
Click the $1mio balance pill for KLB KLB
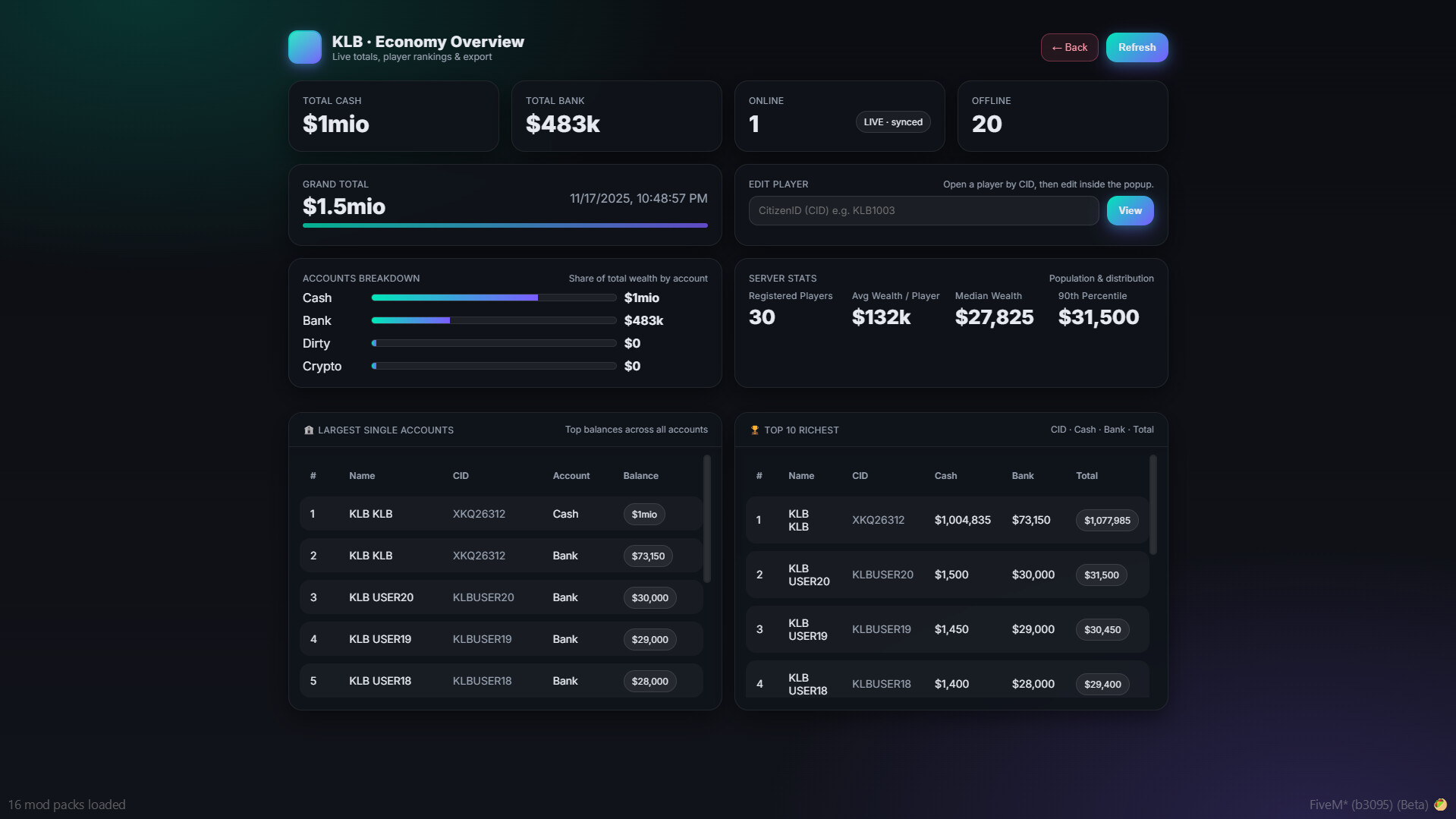coord(643,514)
